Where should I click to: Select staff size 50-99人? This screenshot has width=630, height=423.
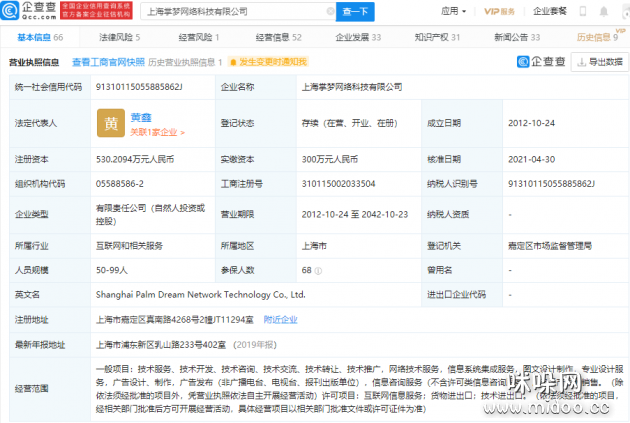112,270
